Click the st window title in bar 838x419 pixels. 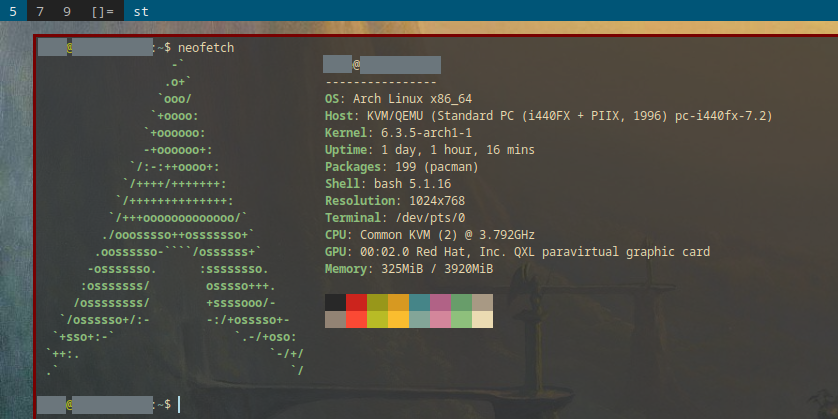[141, 11]
